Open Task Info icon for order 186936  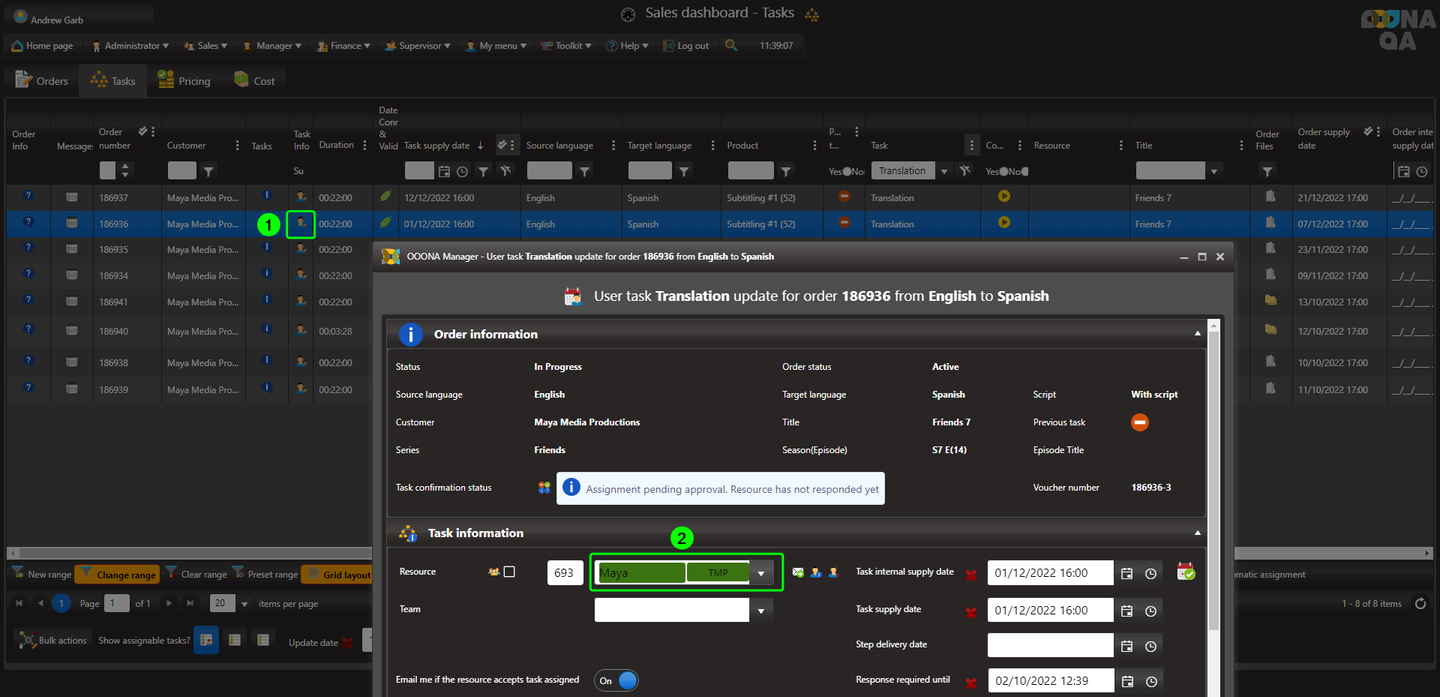click(x=301, y=224)
